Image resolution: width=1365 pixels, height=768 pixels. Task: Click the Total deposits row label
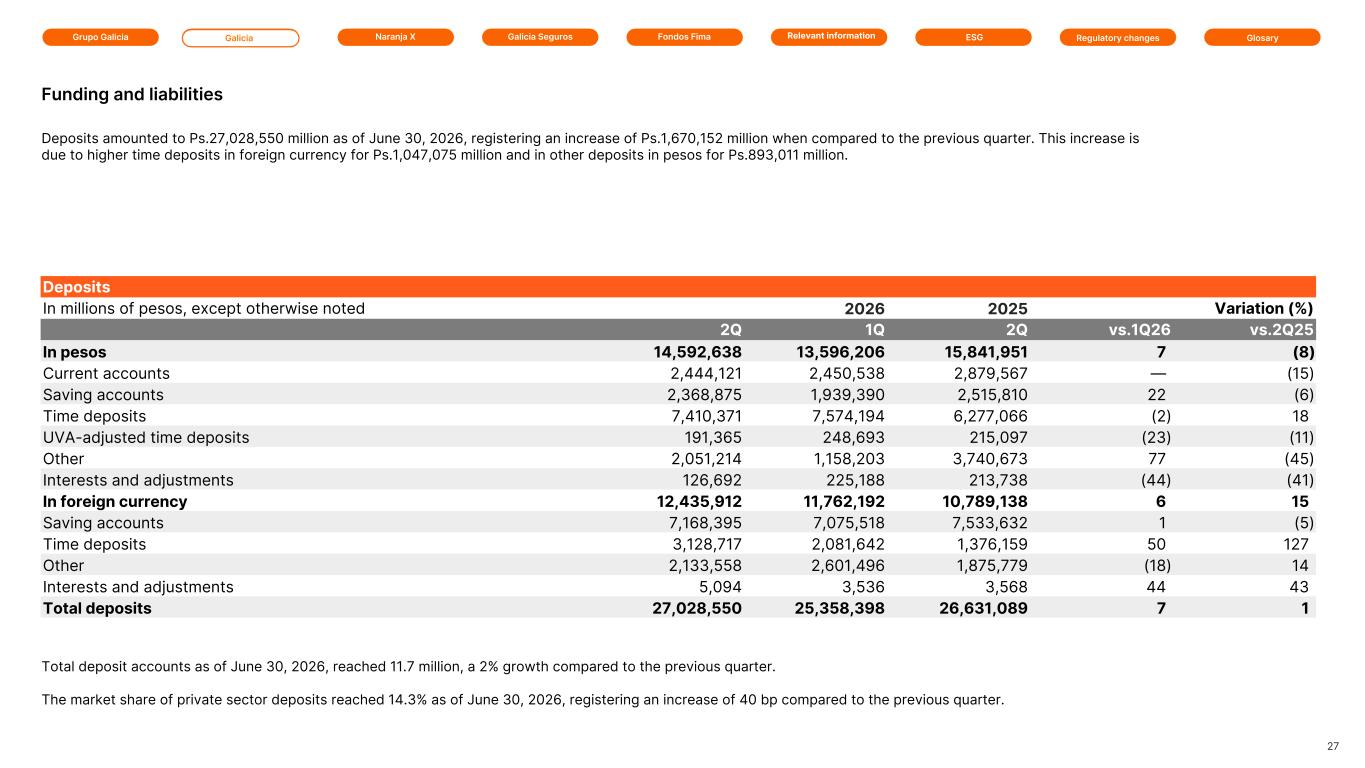(x=97, y=608)
